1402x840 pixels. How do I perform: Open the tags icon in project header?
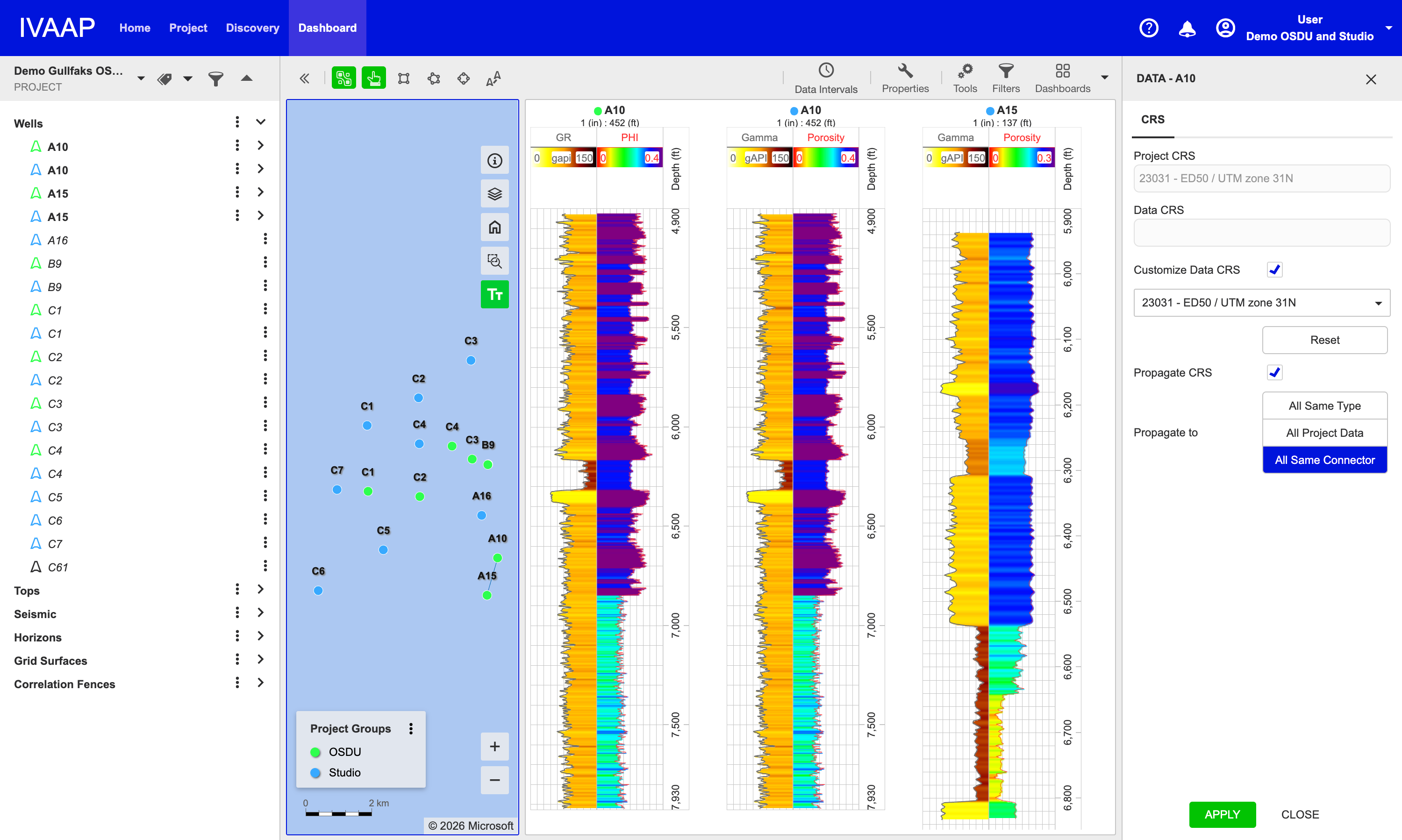165,78
